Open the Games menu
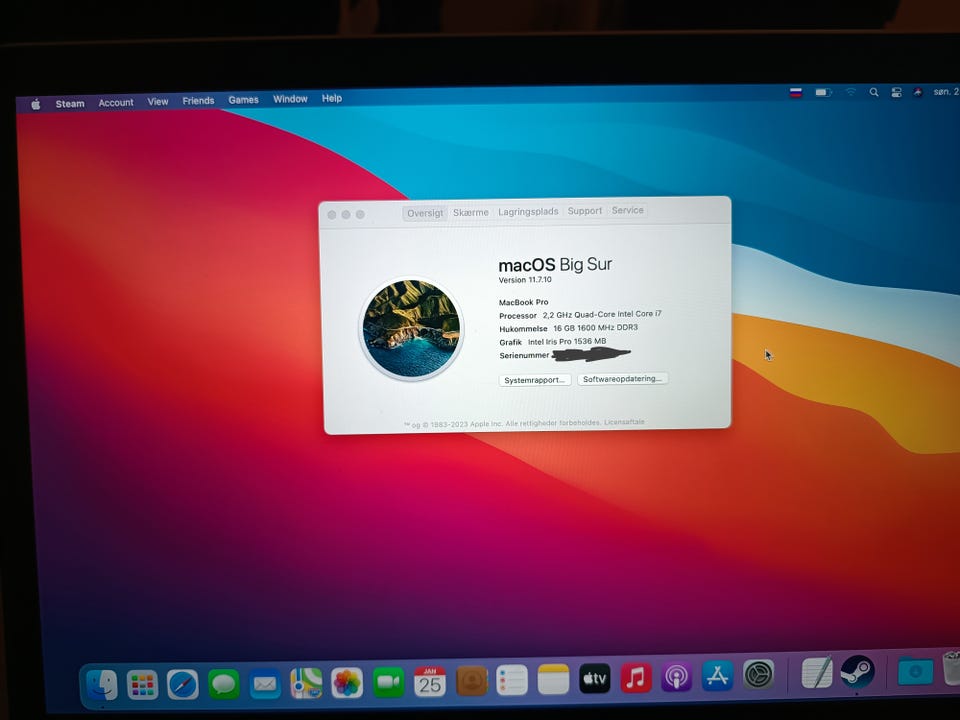960x720 pixels. (x=243, y=100)
